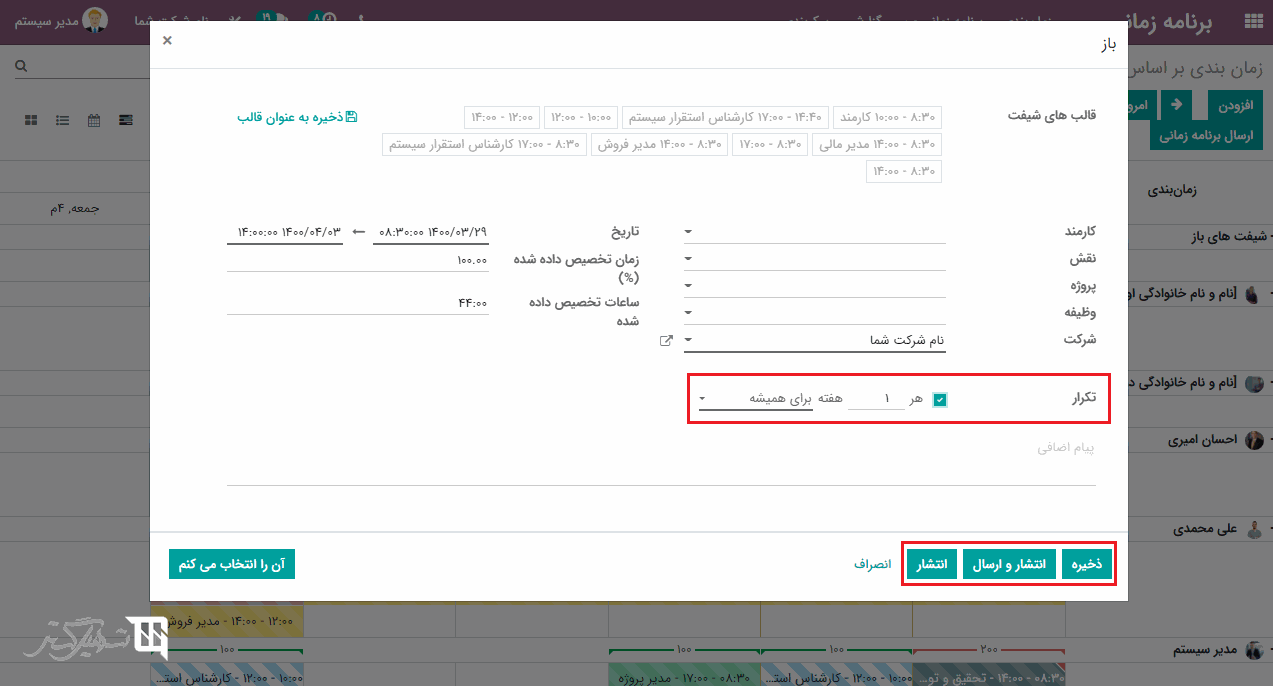Click the انتشار و ارسال button
This screenshot has height=686, width=1273.
1010,565
